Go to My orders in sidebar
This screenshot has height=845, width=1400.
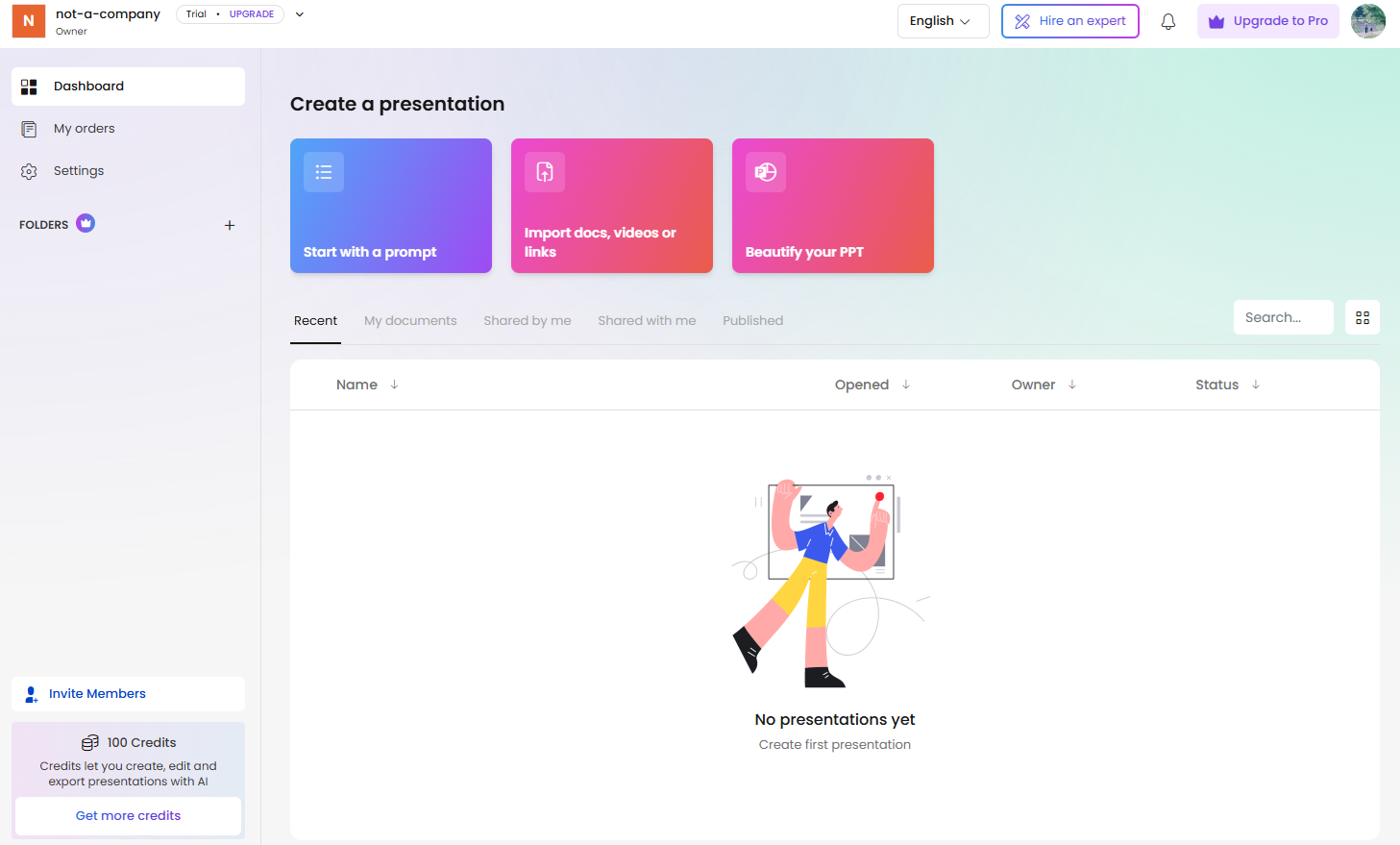tap(84, 129)
